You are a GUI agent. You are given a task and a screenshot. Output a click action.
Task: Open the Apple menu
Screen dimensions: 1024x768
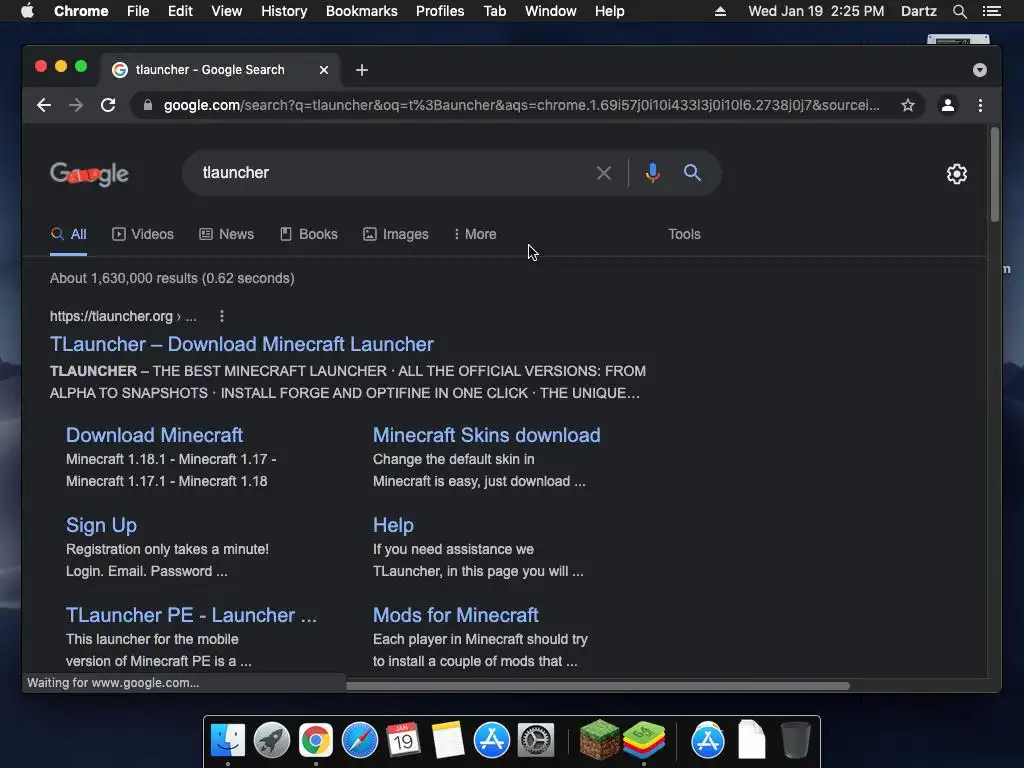click(27, 11)
